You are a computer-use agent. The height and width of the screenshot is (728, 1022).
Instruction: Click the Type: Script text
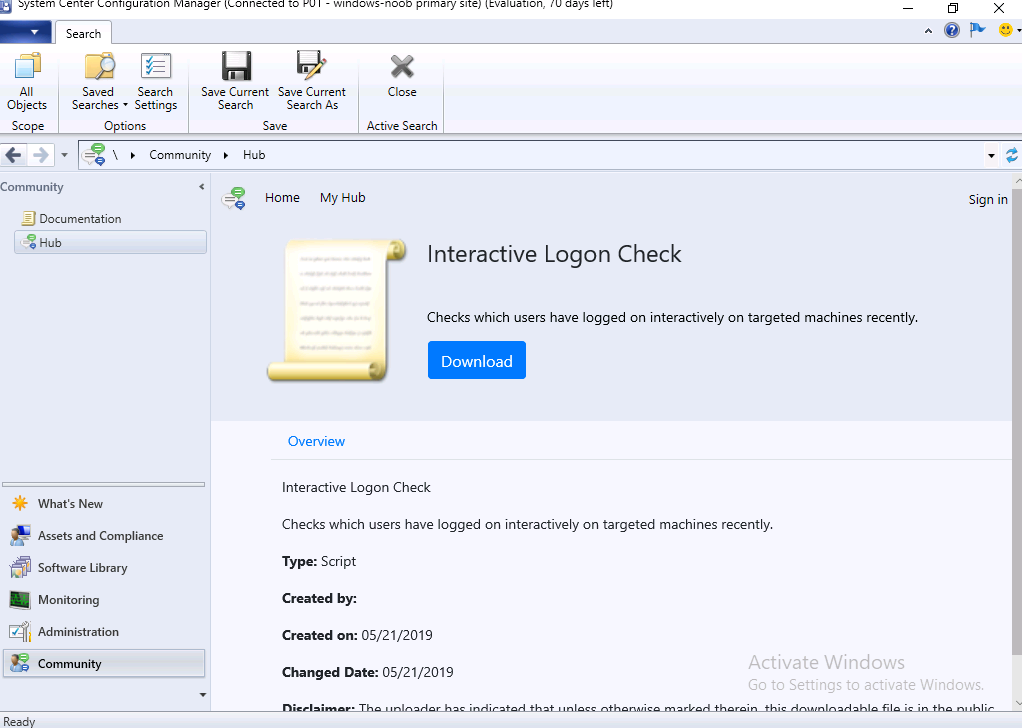(x=319, y=562)
